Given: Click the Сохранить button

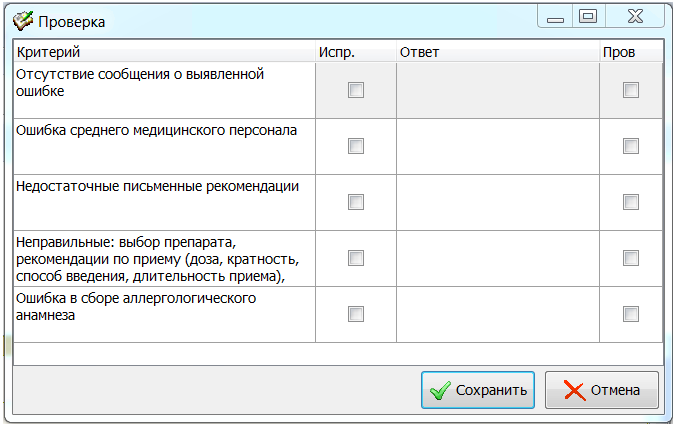Looking at the screenshot, I should point(478,390).
